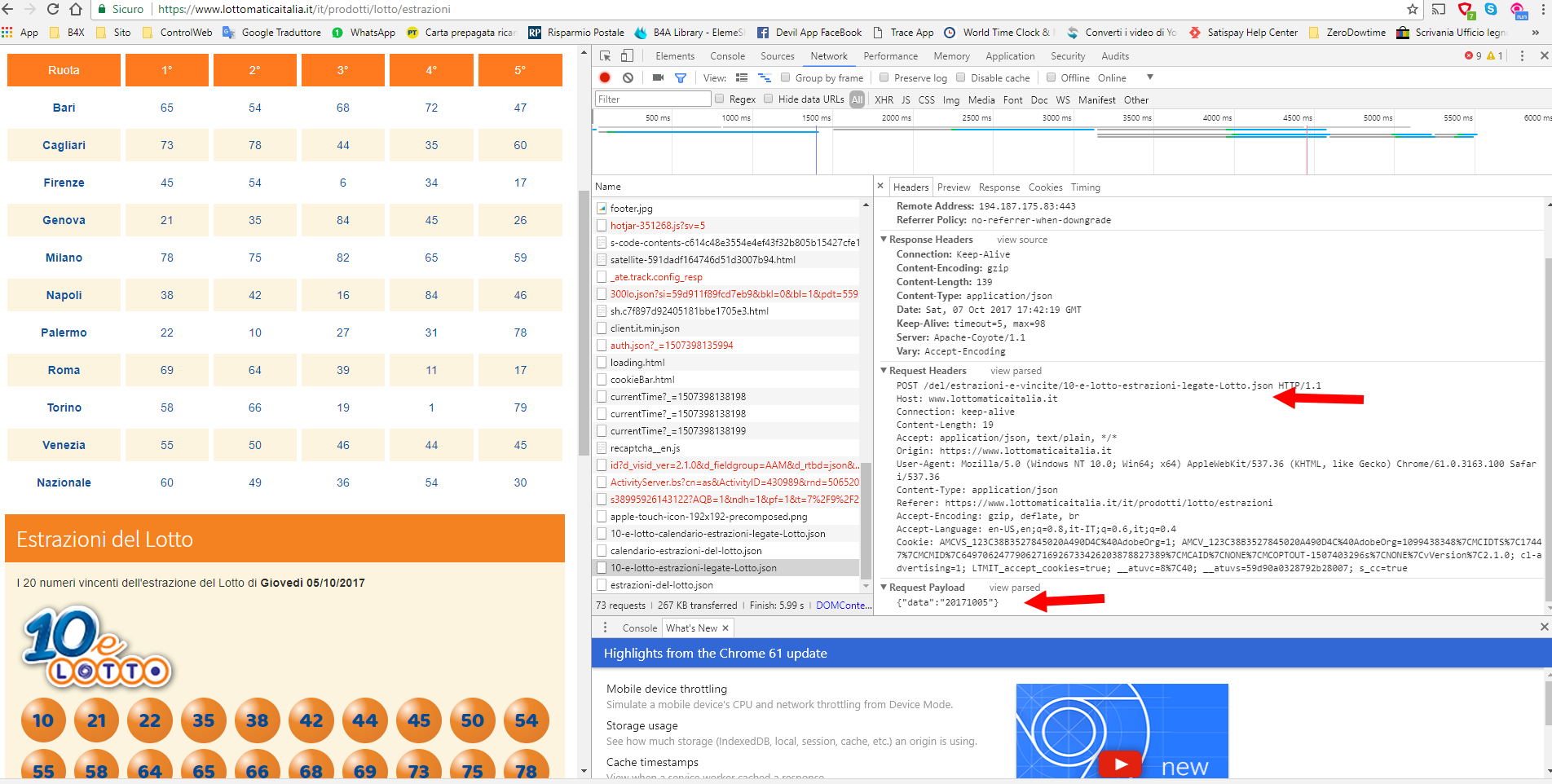Open the Online throttling dropdown

point(1126,77)
